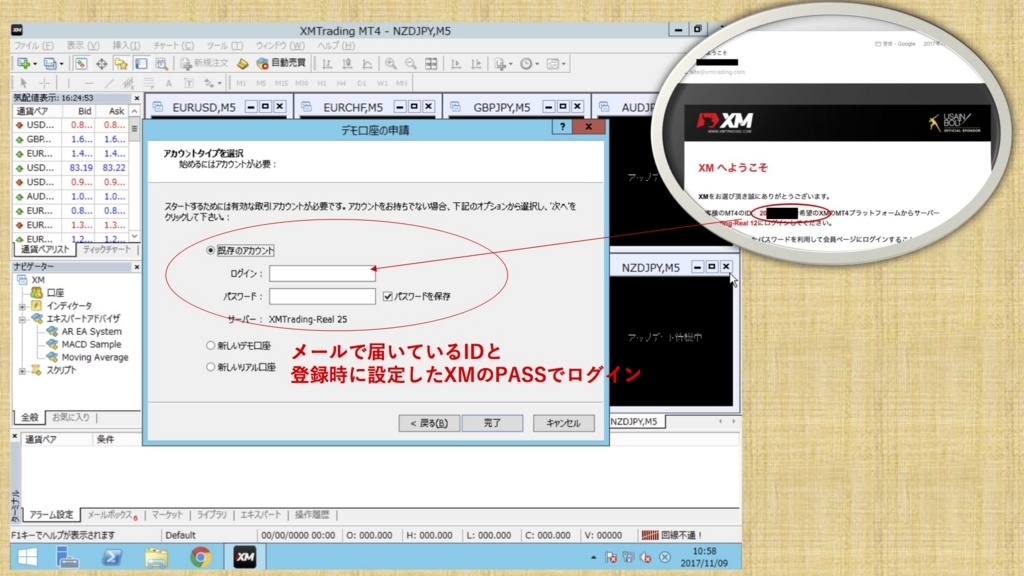1024x576 pixels.
Task: Switch to the mailbox tab in Terminal
Action: pyautogui.click(x=112, y=515)
